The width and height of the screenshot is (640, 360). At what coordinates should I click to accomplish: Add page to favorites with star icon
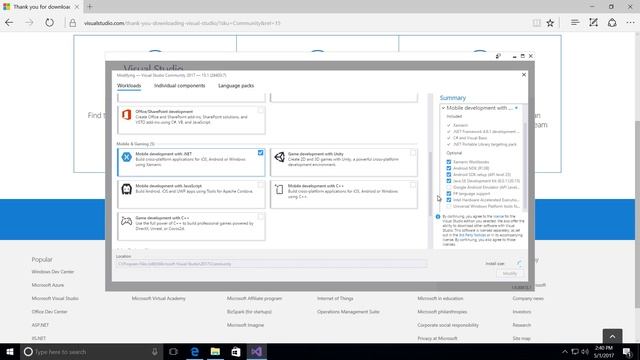coord(550,23)
